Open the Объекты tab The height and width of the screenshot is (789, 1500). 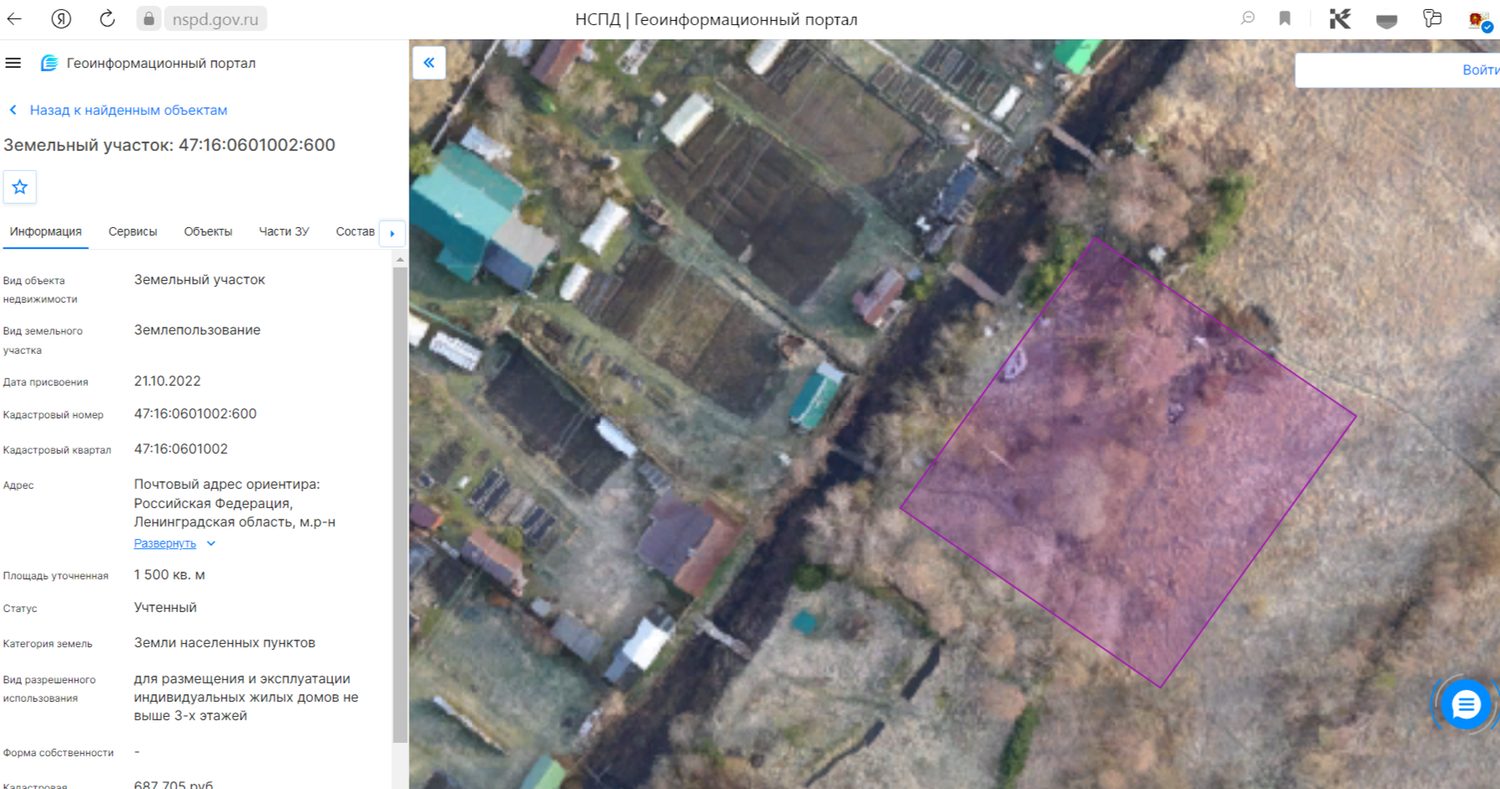point(208,232)
